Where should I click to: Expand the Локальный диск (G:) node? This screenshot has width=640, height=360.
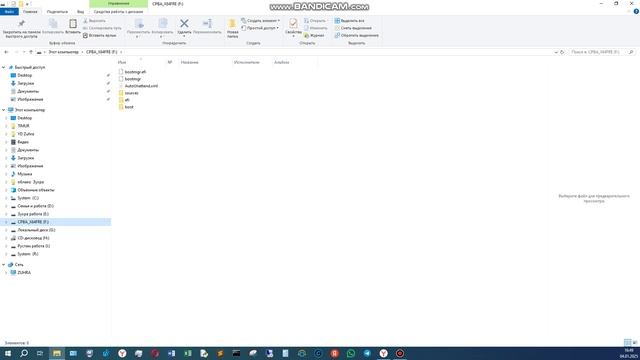[6, 230]
